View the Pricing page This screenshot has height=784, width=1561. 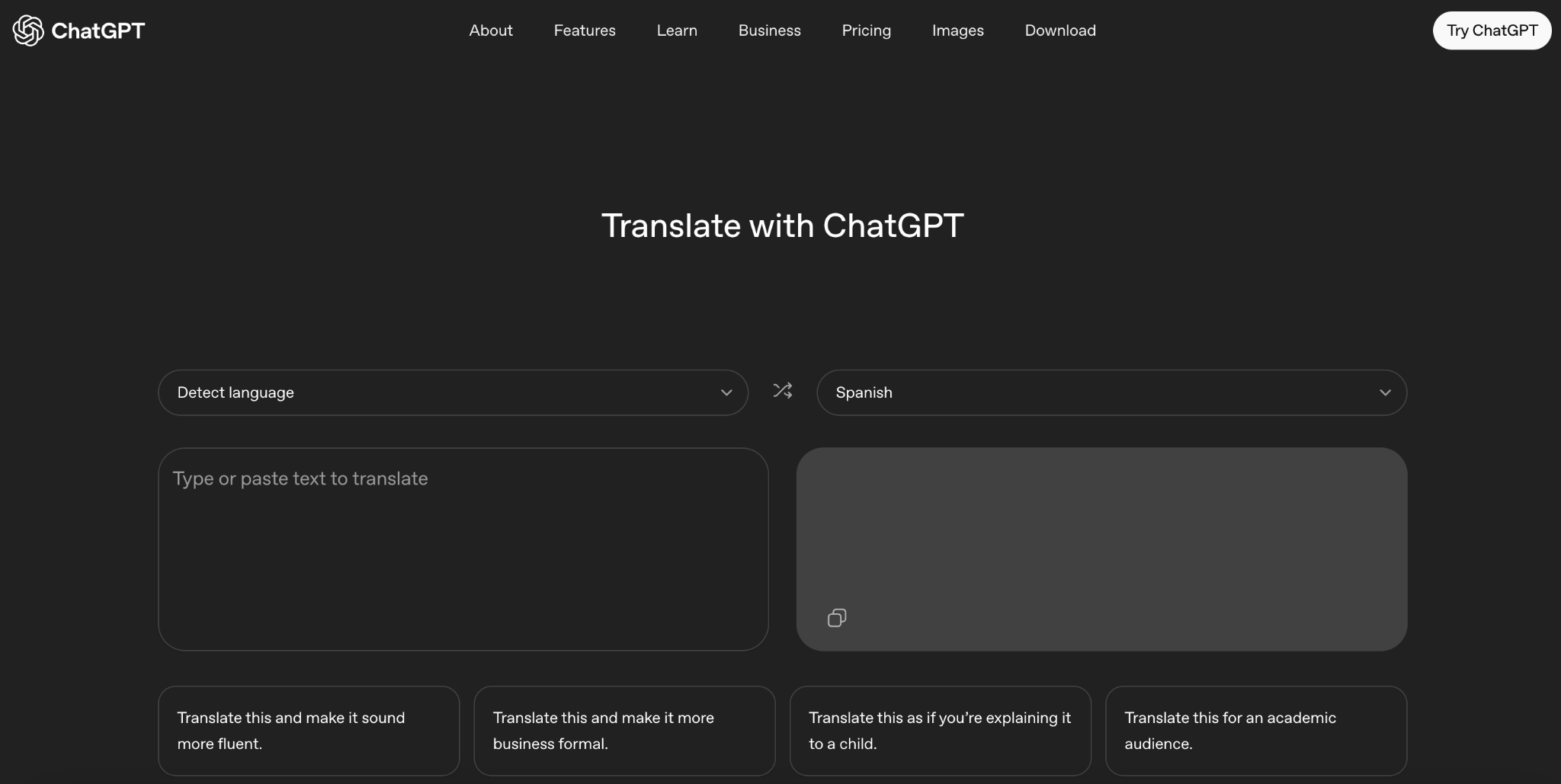click(866, 30)
